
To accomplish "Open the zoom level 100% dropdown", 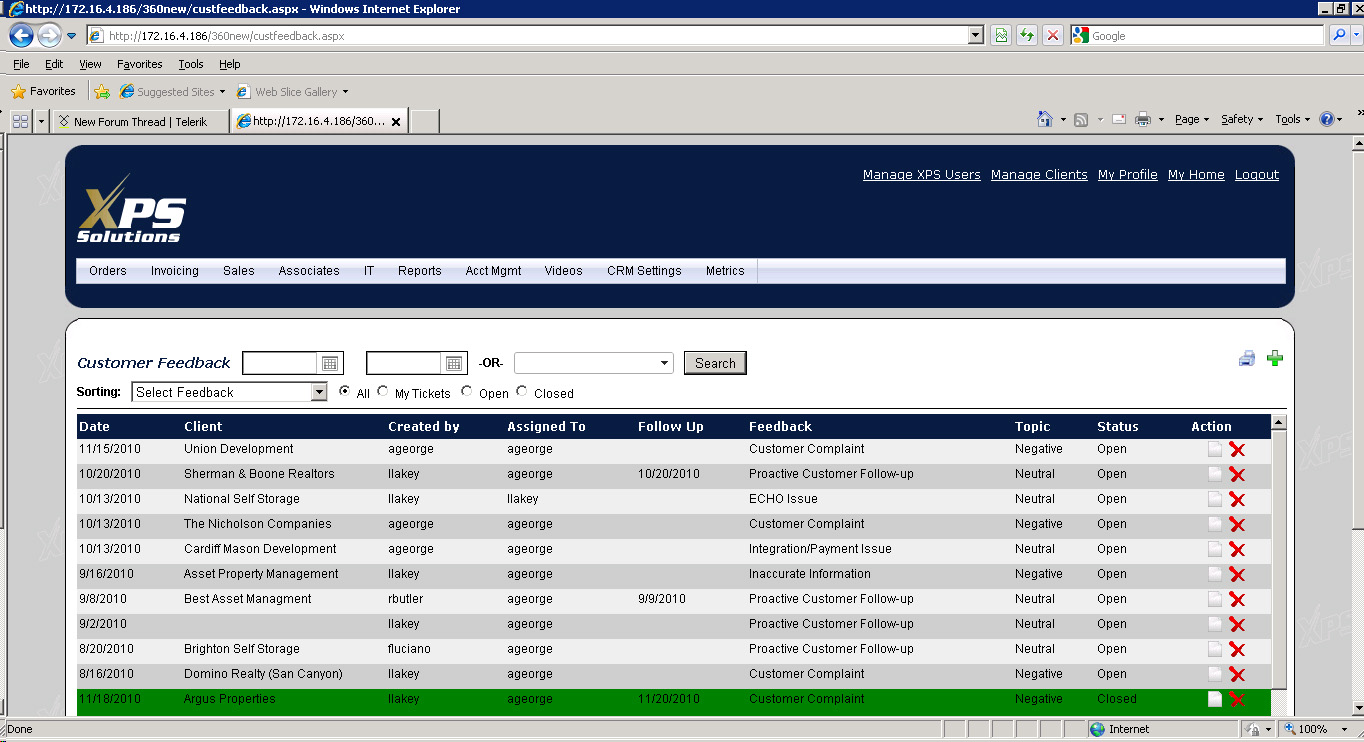I will point(1347,730).
